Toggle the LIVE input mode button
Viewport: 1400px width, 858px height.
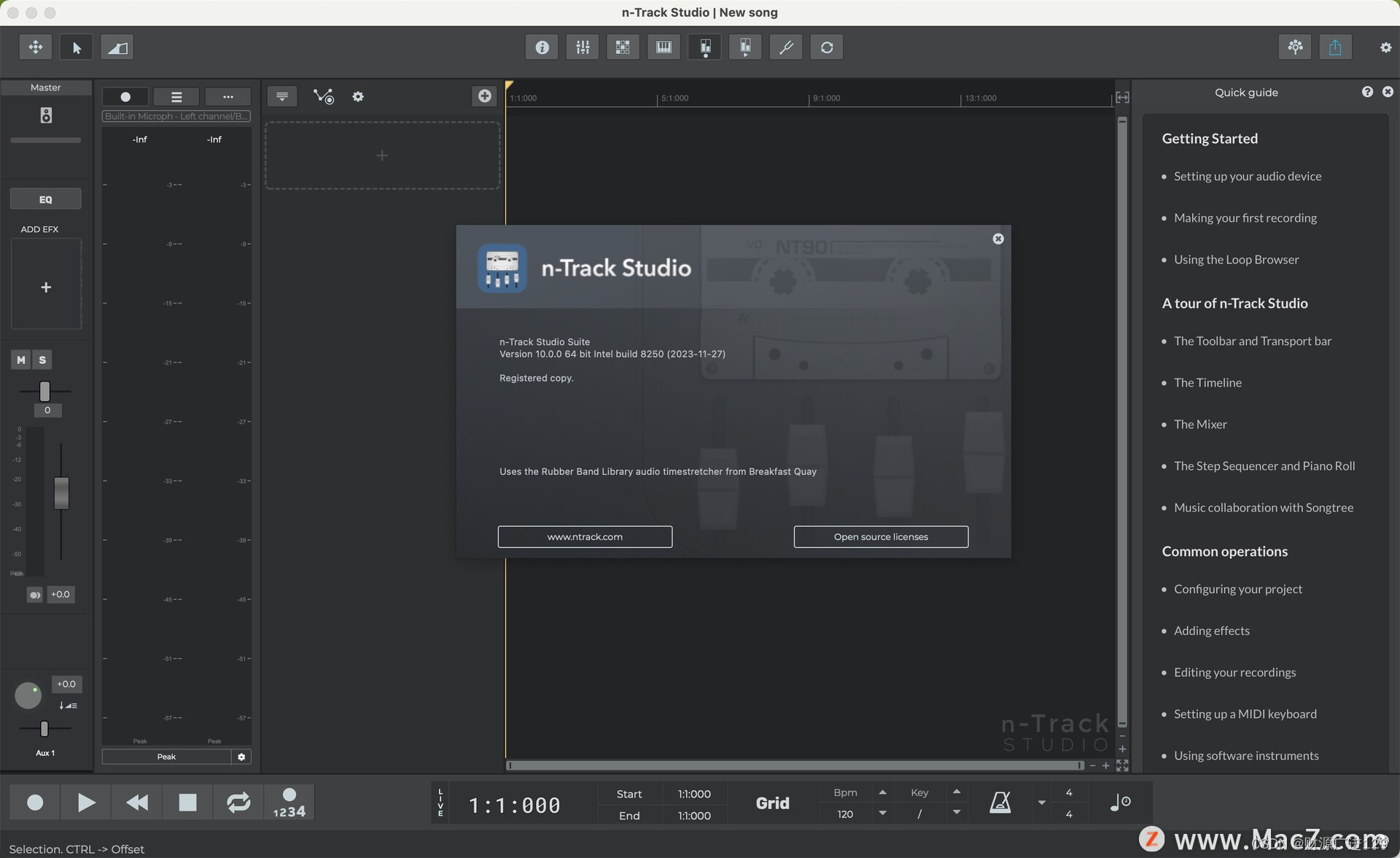(440, 803)
